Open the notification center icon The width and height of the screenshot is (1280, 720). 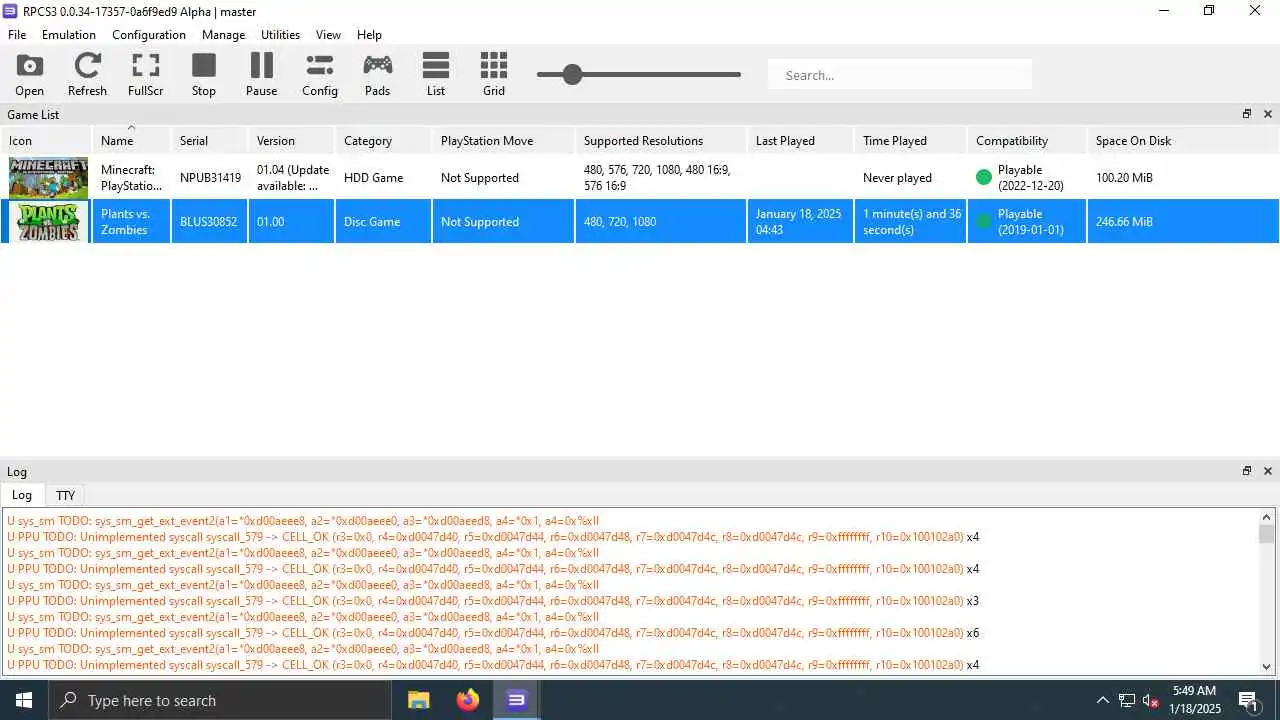(1248, 700)
